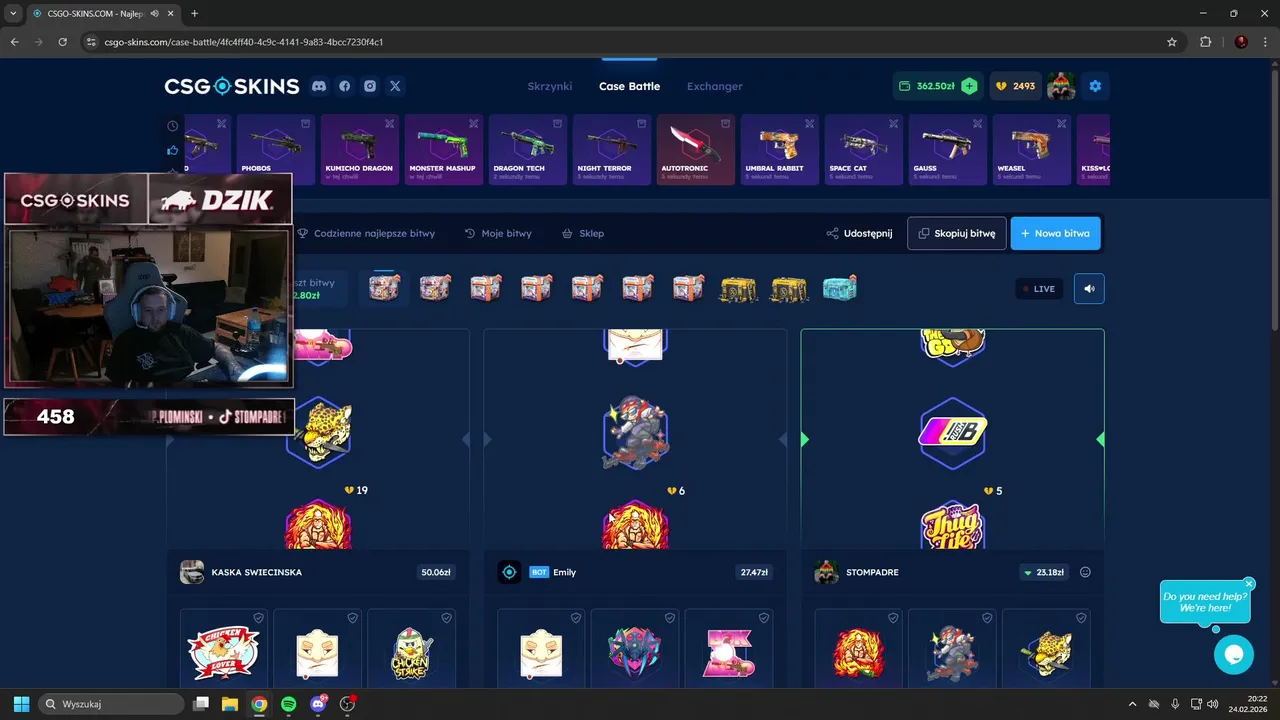Click the CSGO-SKINS logo in header

click(232, 86)
